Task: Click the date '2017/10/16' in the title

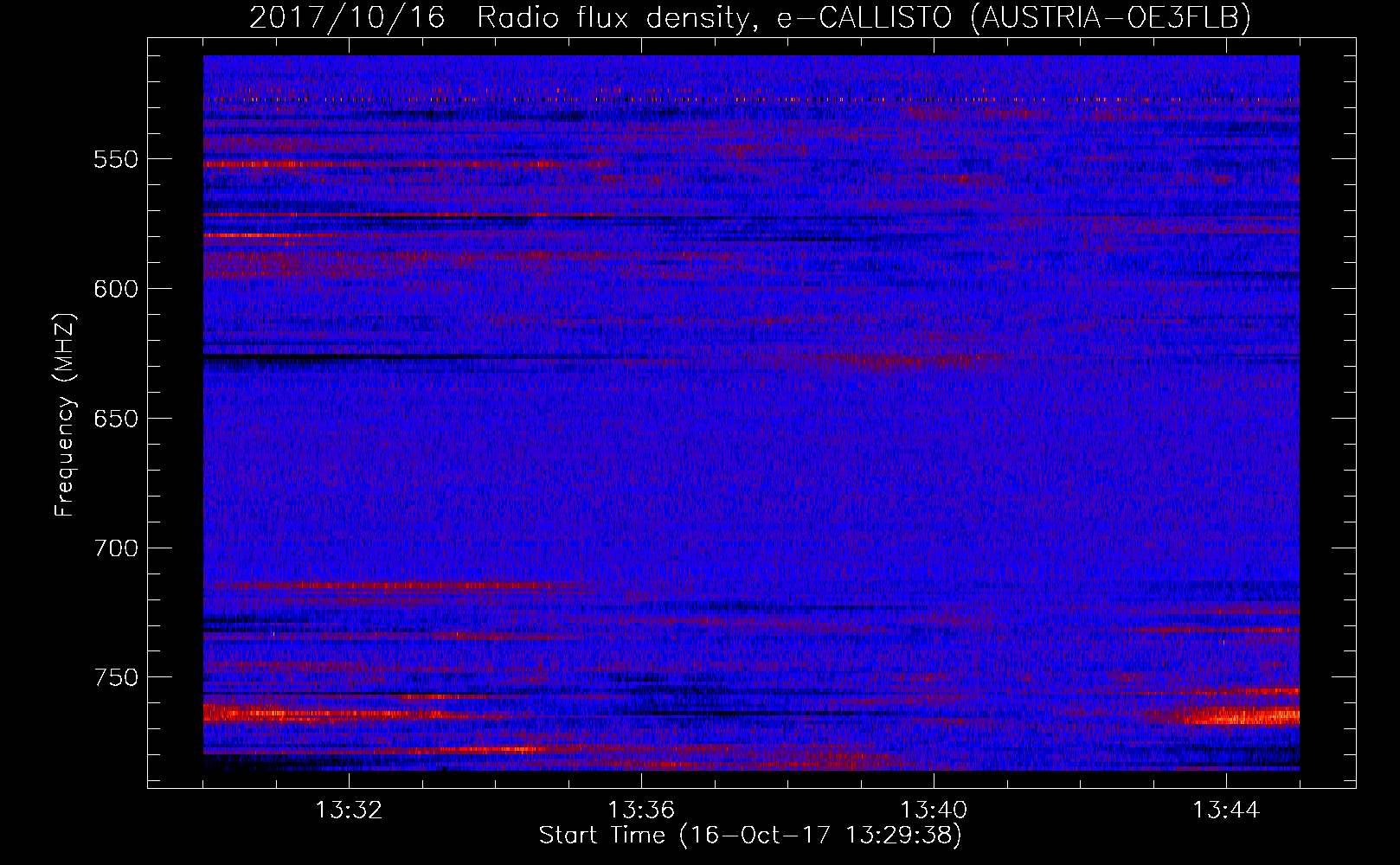Action: point(348,18)
